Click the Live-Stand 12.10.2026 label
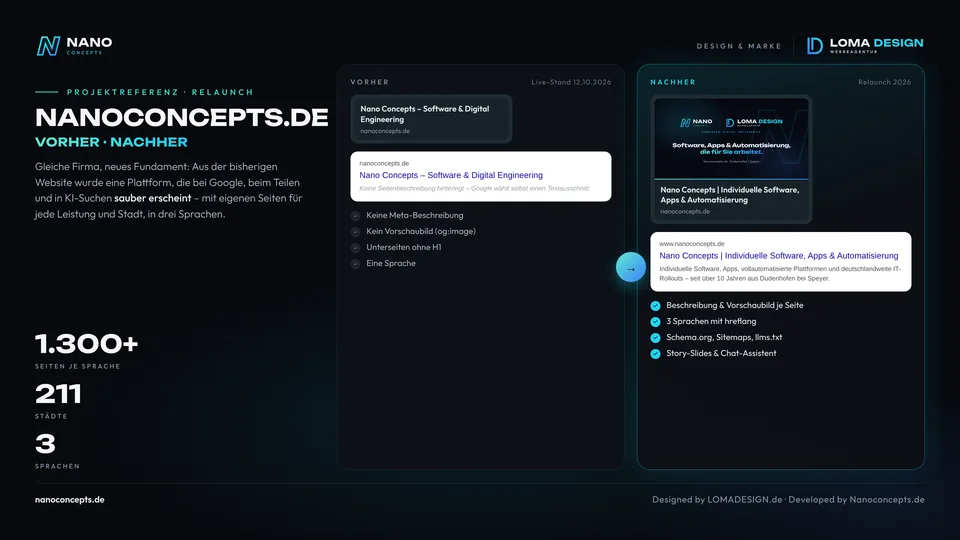Viewport: 960px width, 540px height. coord(571,82)
